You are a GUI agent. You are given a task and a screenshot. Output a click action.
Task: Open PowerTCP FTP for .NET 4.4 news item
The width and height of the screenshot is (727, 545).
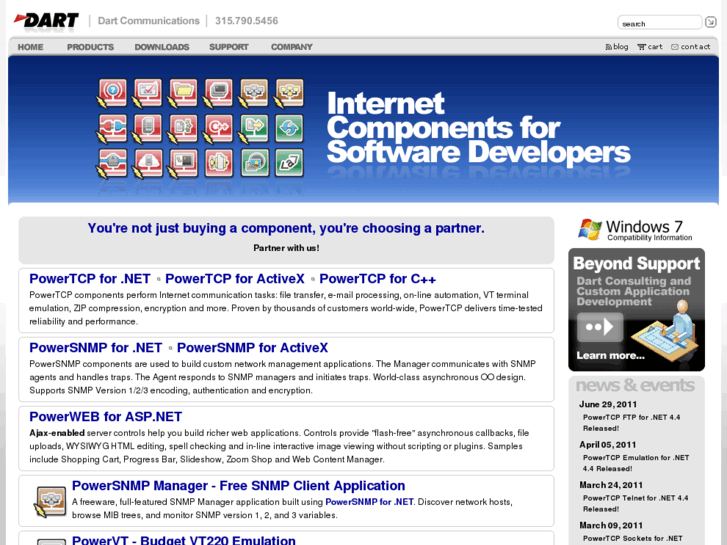pos(631,423)
